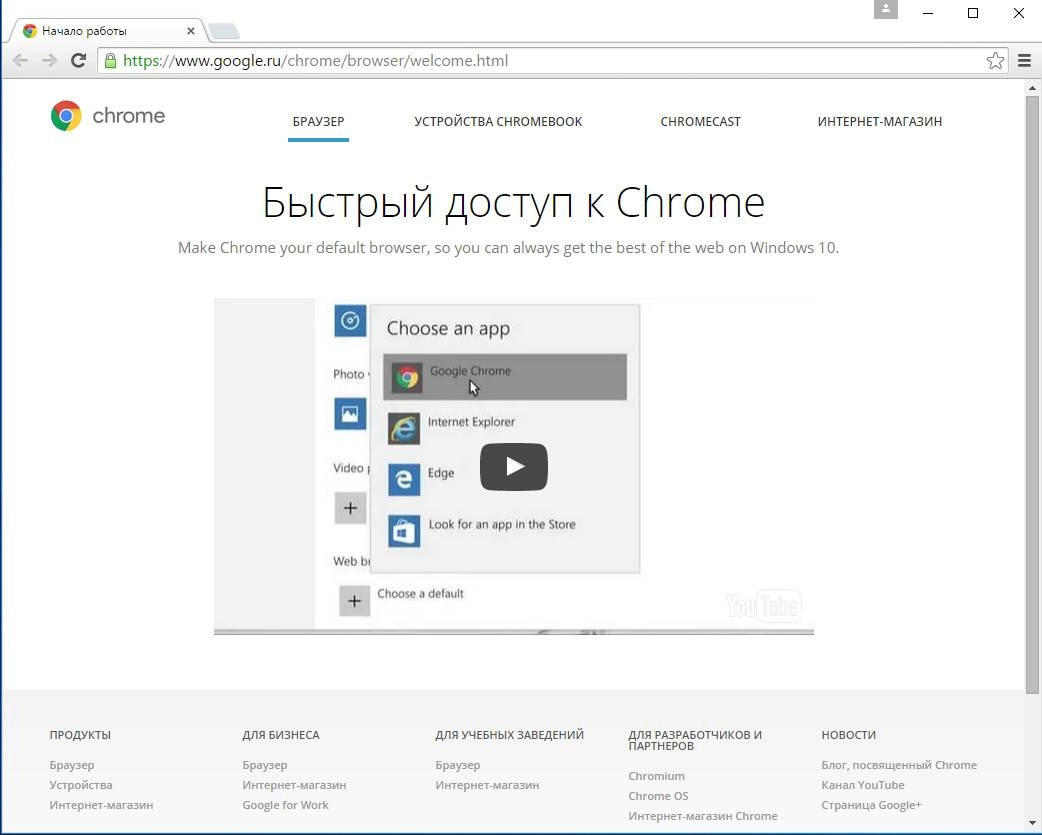
Task: Click the Chrome OS footer link
Action: (x=658, y=796)
